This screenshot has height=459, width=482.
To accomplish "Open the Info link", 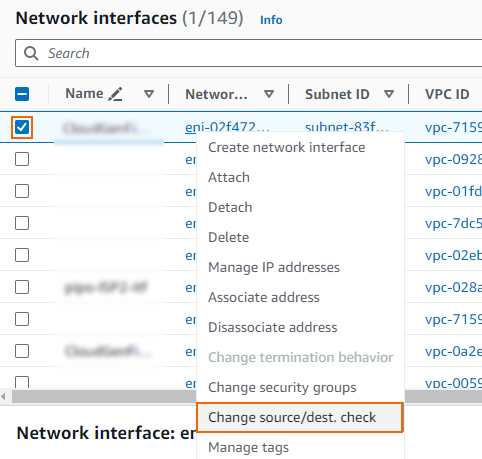I will 271,20.
